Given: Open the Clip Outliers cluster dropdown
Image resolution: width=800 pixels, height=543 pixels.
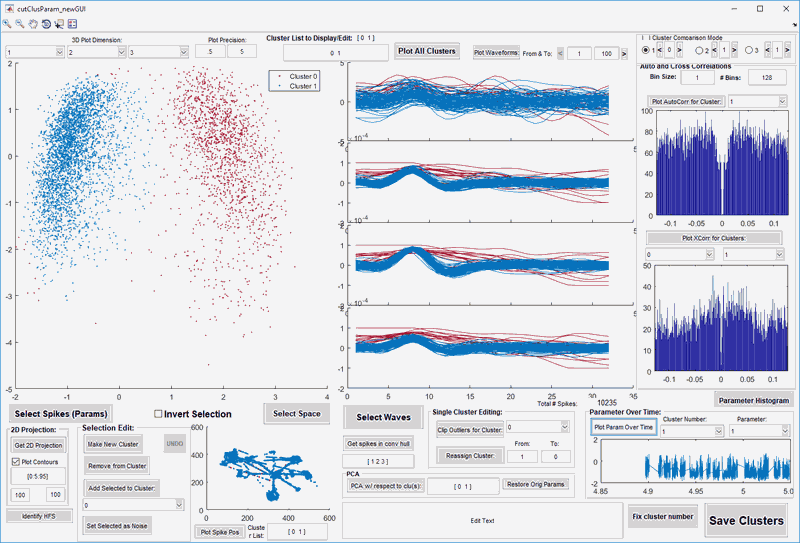Looking at the screenshot, I should 538,426.
